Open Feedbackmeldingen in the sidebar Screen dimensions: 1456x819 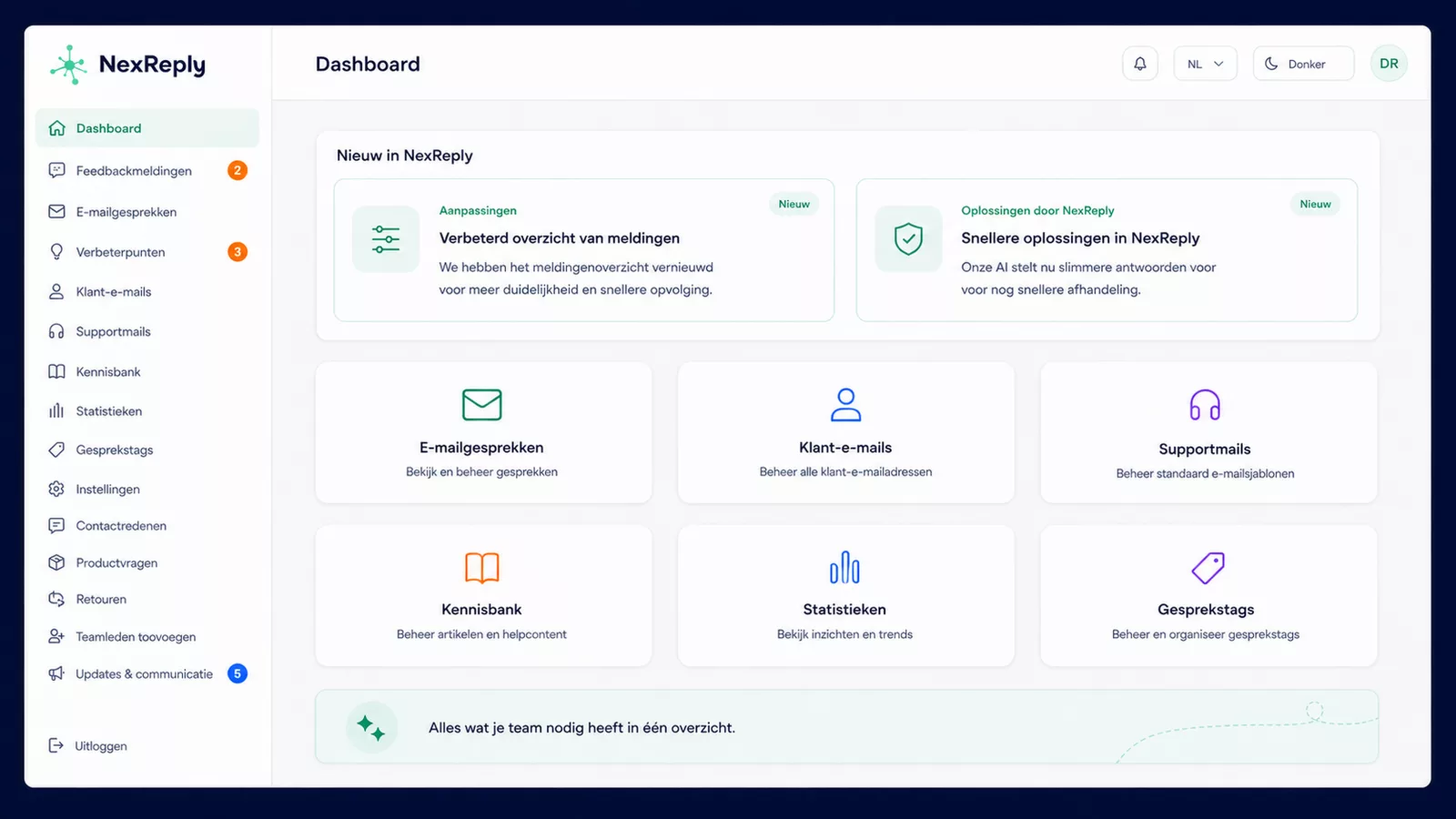[x=147, y=171]
